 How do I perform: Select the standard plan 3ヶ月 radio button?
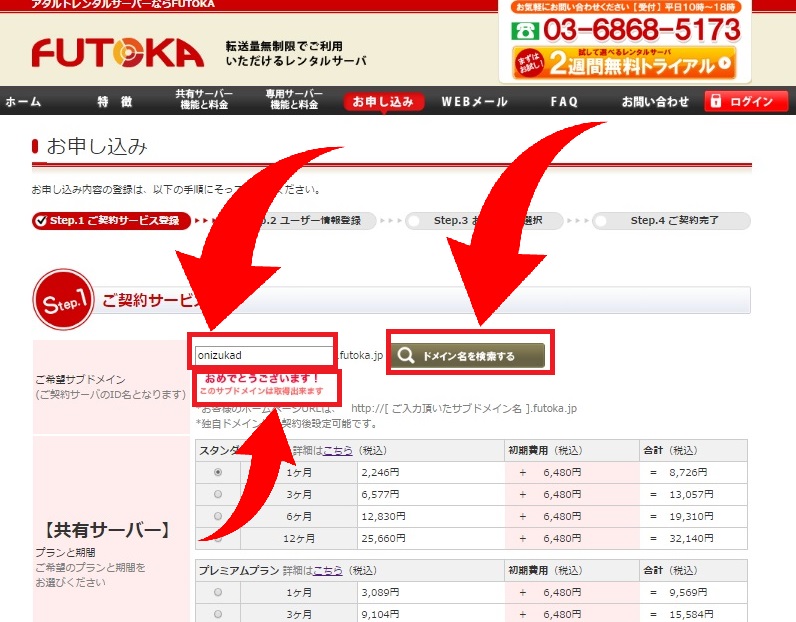click(218, 494)
